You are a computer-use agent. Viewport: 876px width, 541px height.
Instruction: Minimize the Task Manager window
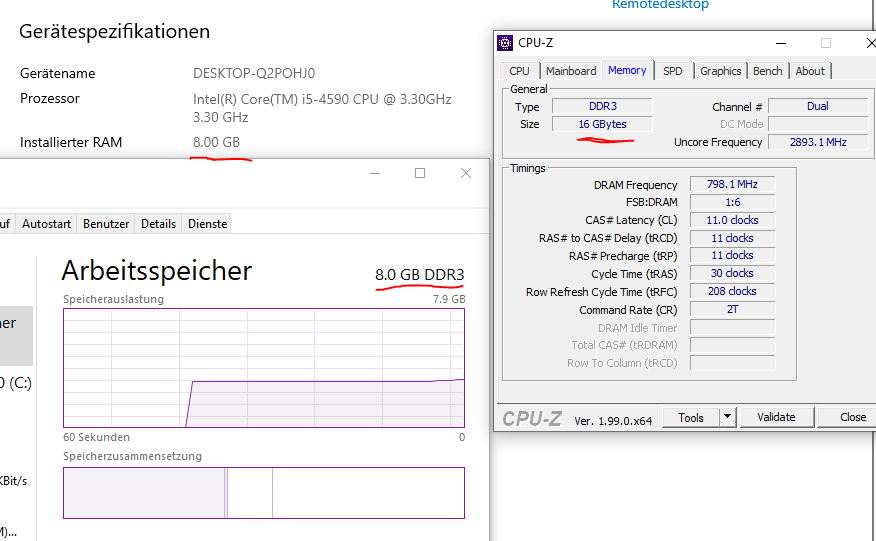375,173
